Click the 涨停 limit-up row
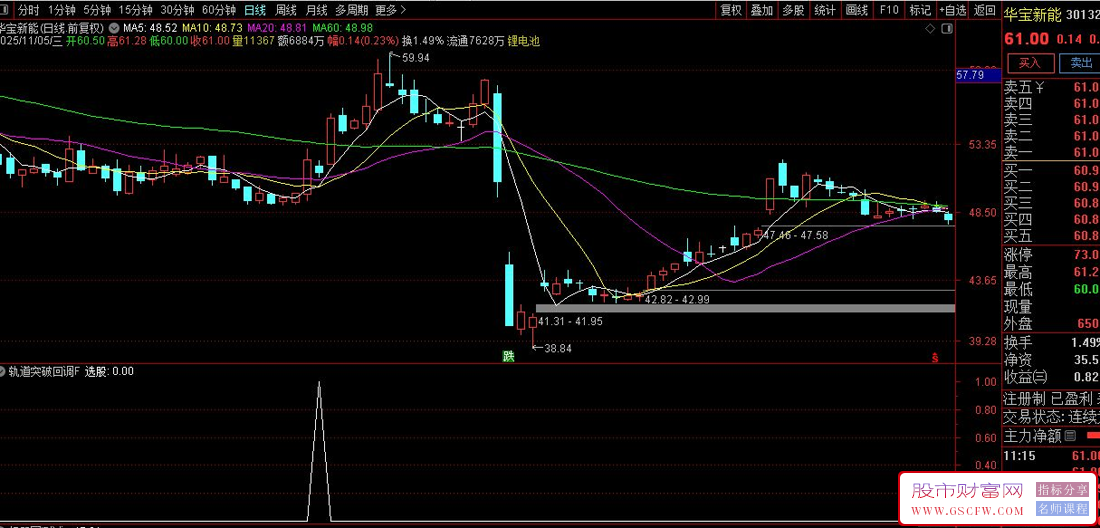Screen dimensions: 1100x528 tap(1051, 255)
